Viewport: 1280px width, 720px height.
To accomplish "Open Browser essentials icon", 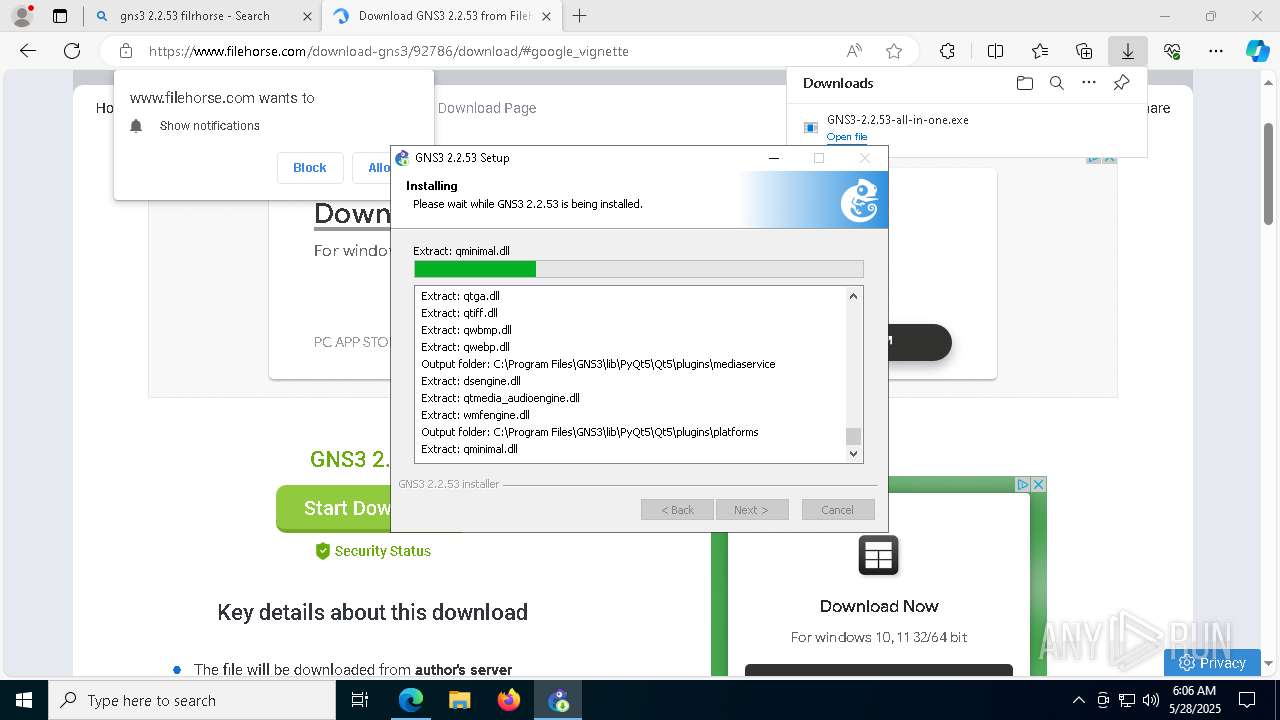I will click(x=1172, y=51).
